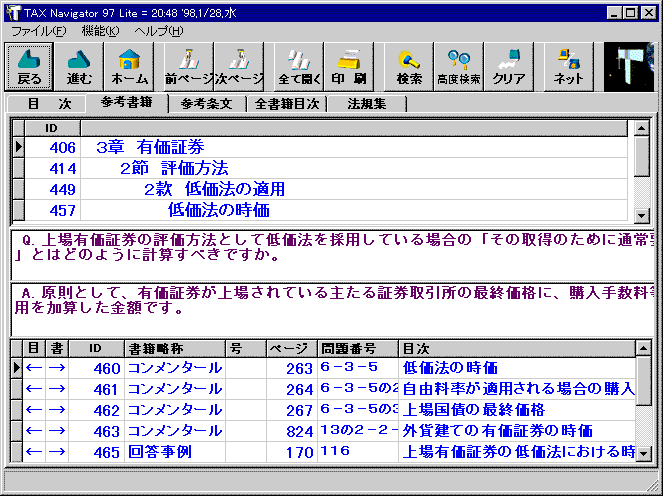Viewport: 663px width, 496px height.
Task: Click the 書籍略称 column header
Action: [x=175, y=349]
